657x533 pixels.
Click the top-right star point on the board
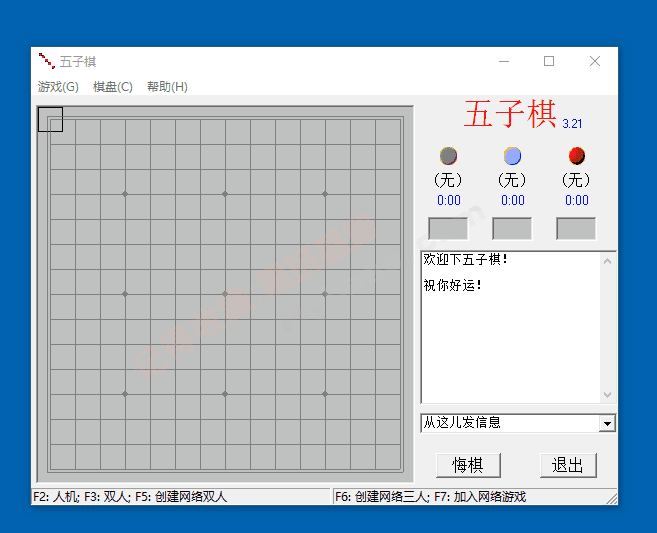(x=325, y=194)
